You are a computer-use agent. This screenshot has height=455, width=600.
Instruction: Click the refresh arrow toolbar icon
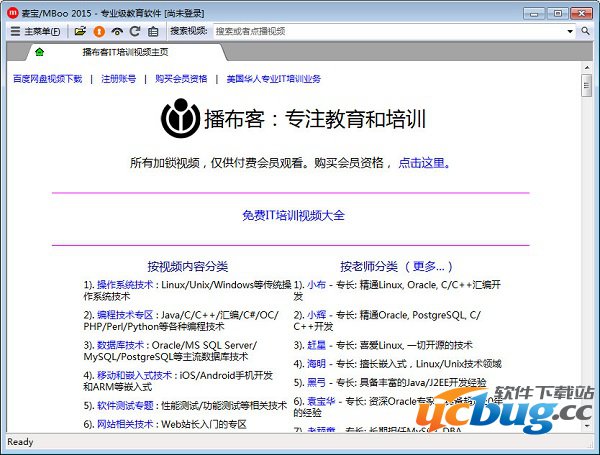pyautogui.click(x=135, y=31)
